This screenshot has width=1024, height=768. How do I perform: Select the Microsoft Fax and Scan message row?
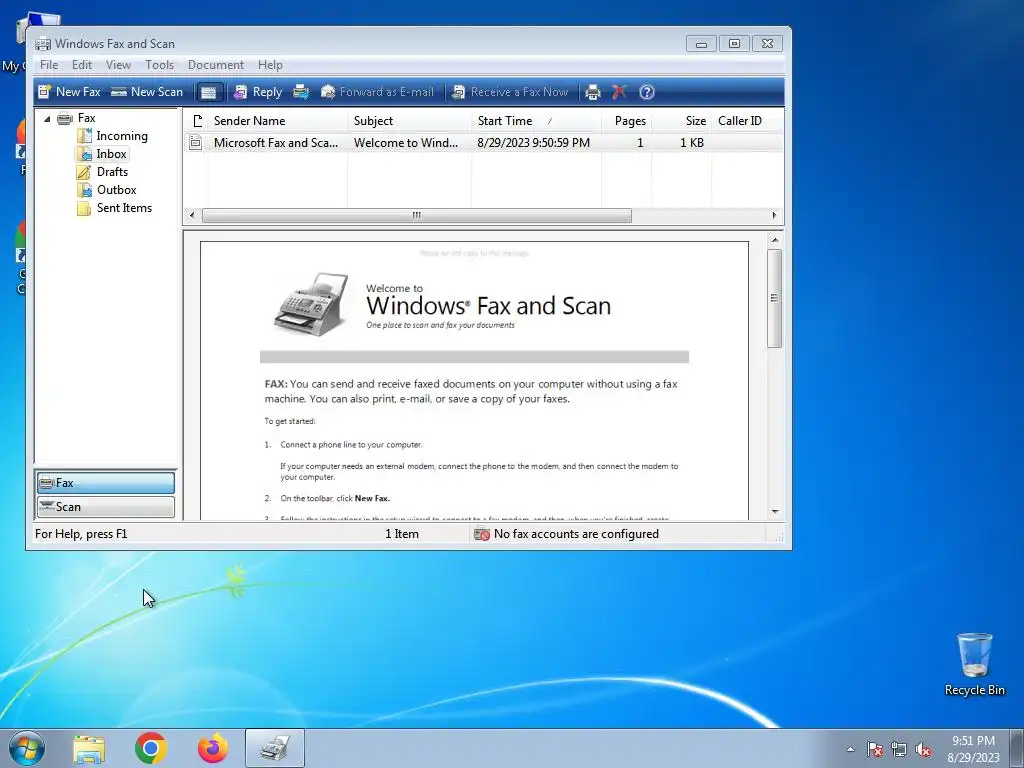point(483,142)
